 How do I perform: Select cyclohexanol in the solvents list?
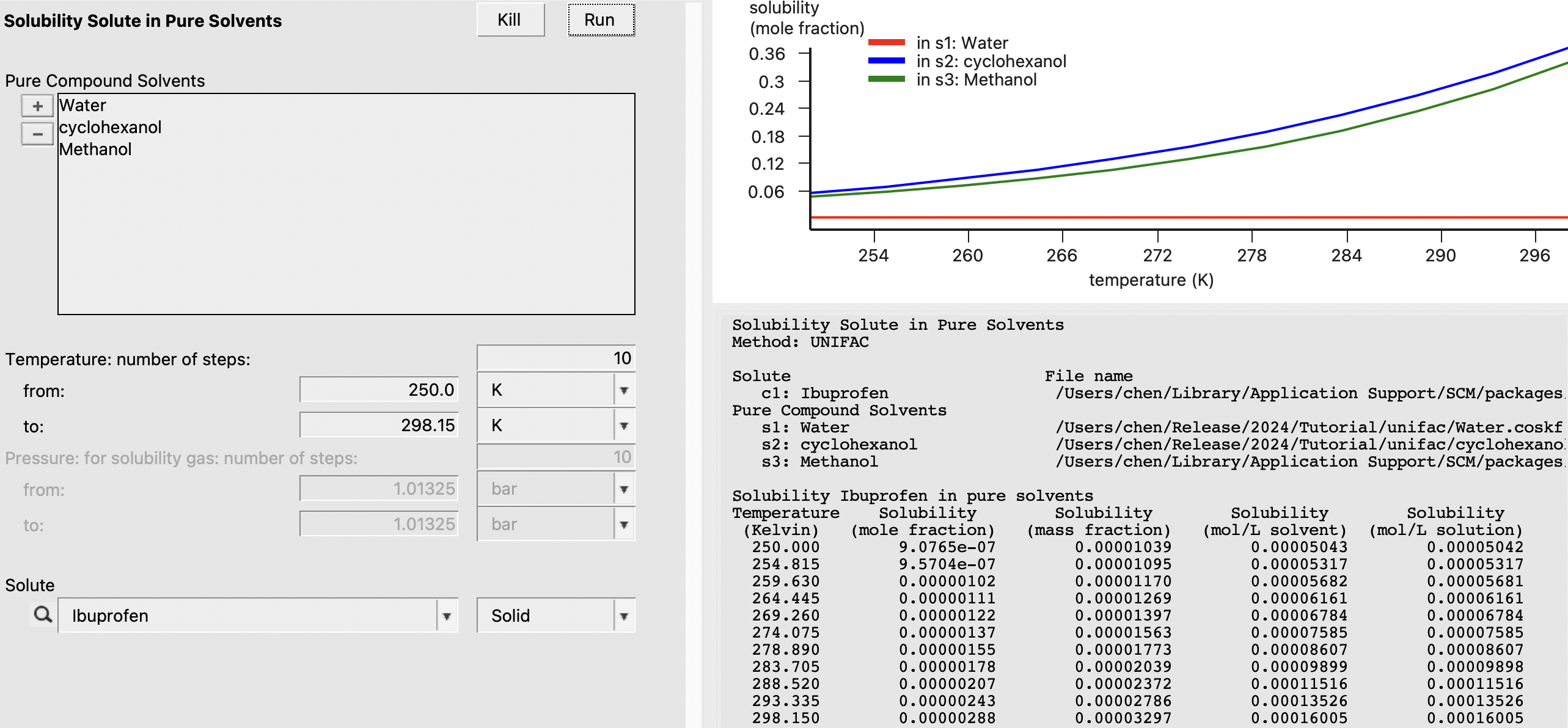[x=110, y=128]
